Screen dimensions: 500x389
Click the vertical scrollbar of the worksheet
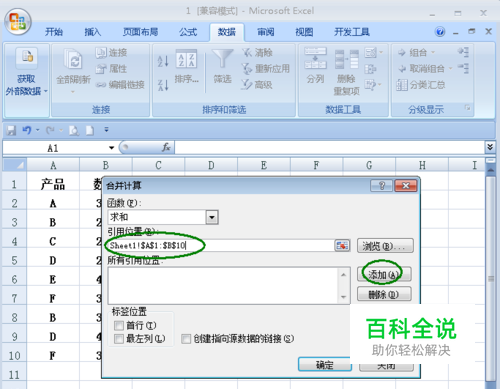[490, 277]
